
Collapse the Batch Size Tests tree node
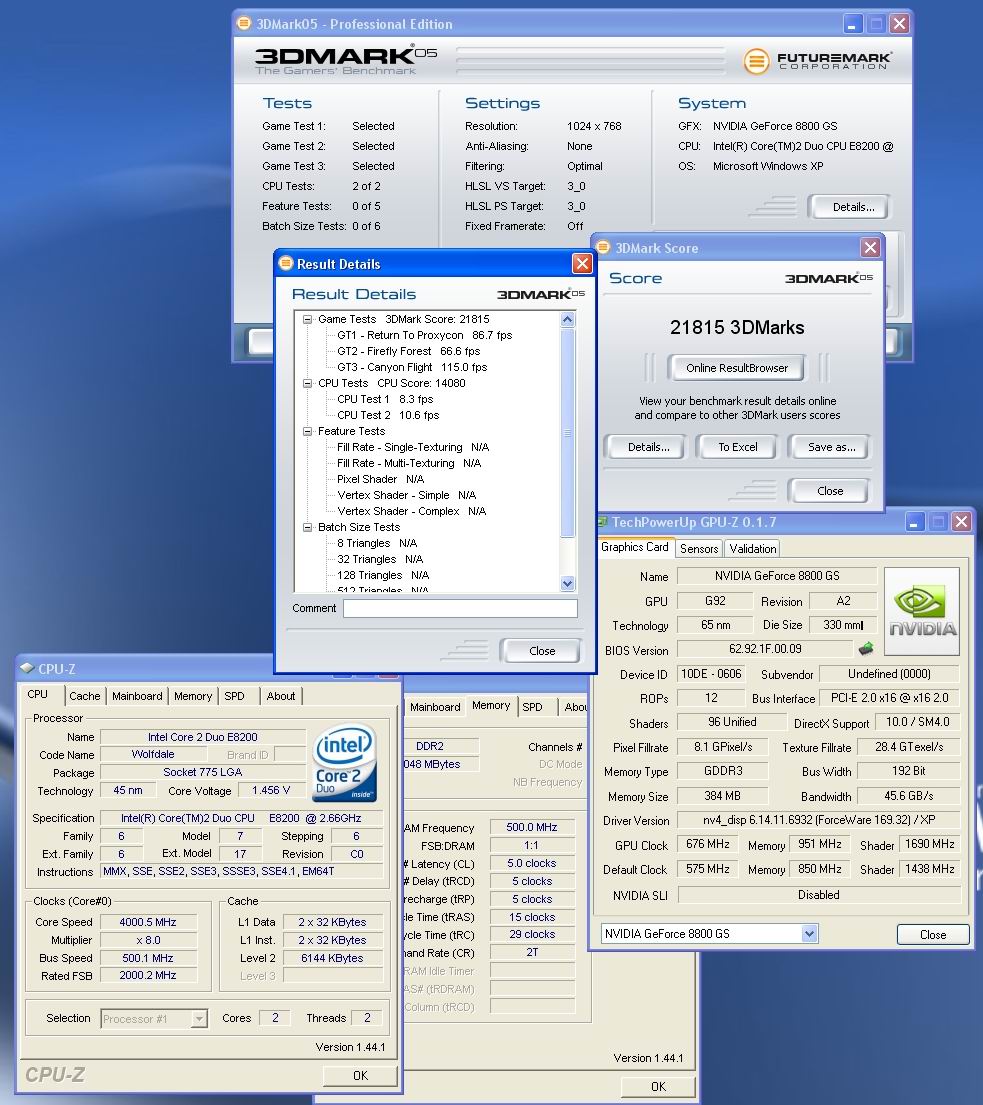(x=307, y=527)
